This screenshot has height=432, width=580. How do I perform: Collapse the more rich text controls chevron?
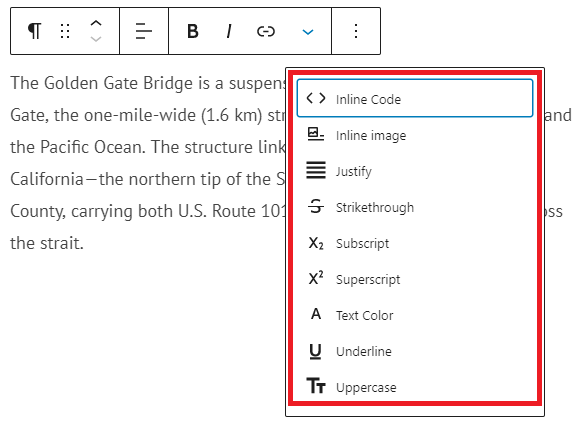[308, 32]
